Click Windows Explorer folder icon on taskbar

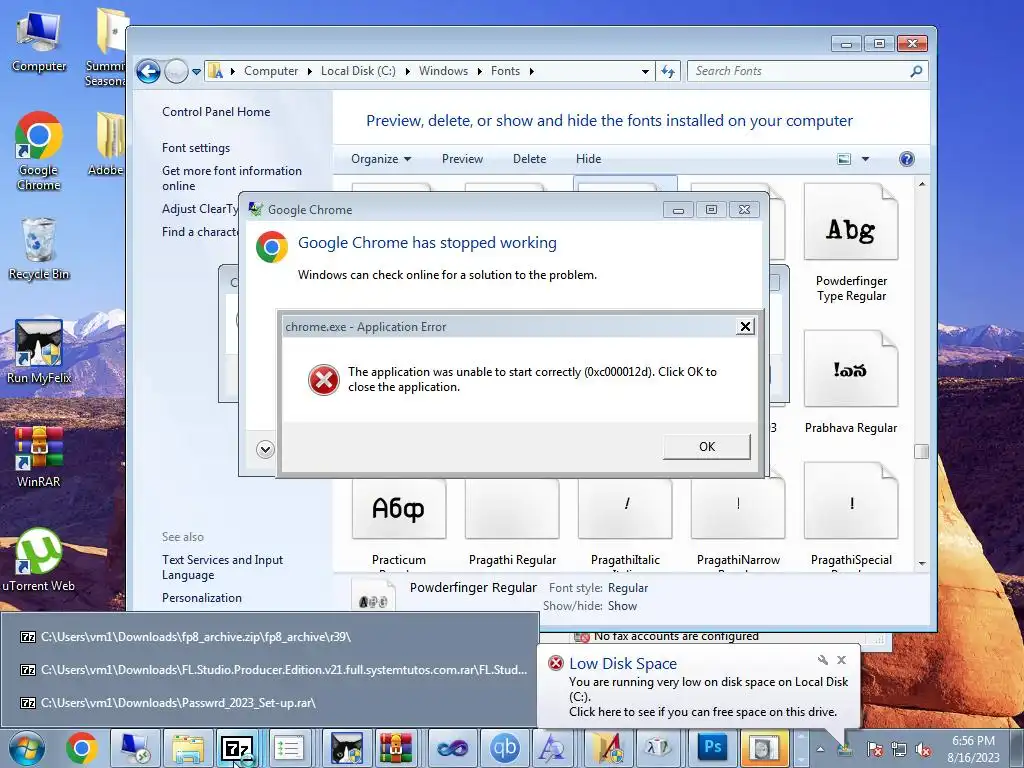pos(188,748)
